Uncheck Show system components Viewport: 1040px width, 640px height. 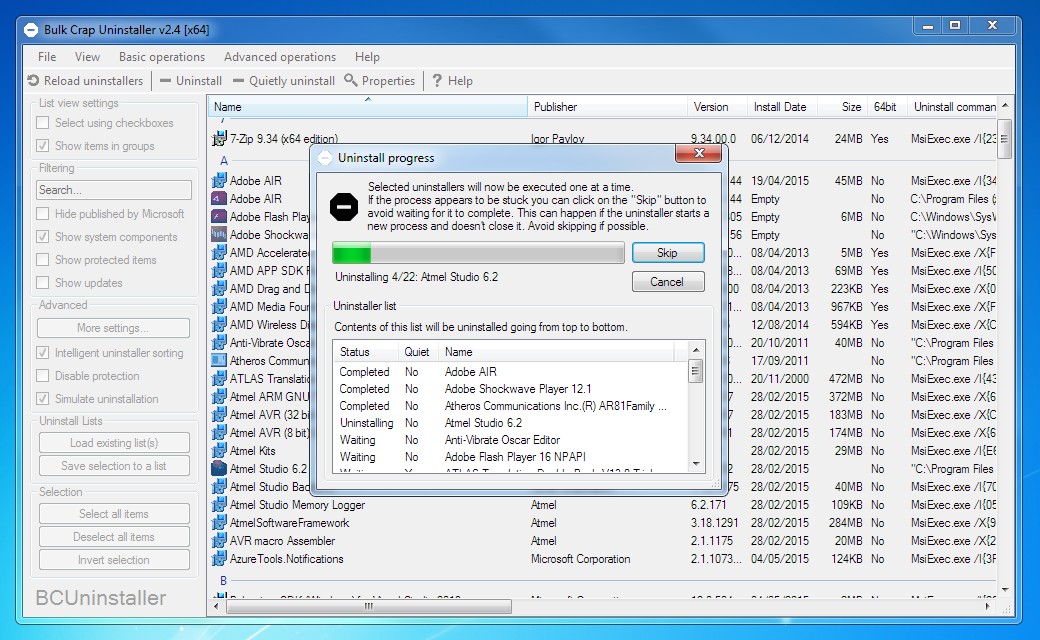(43, 237)
